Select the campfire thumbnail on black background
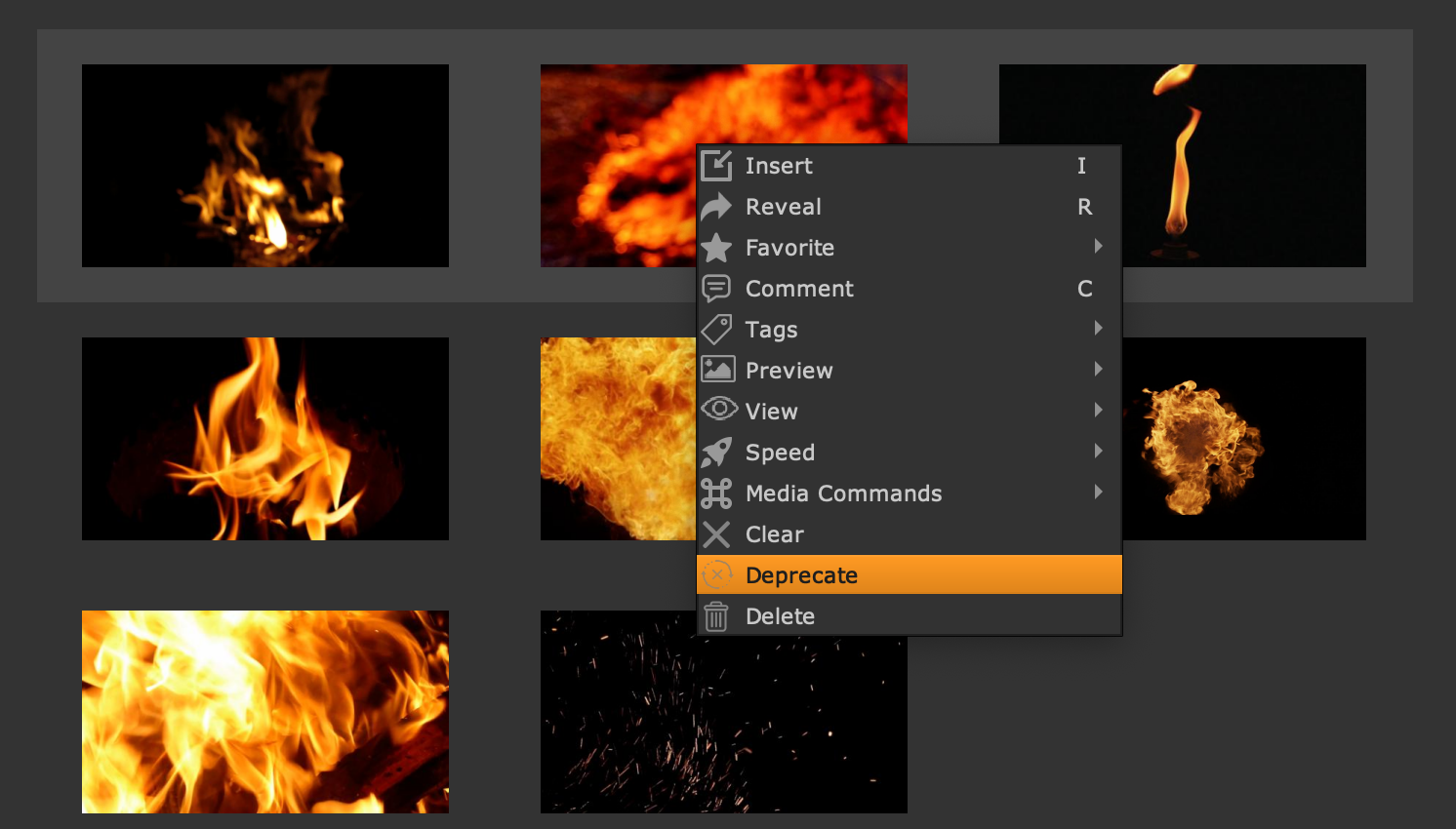Viewport: 1456px width, 829px height. pos(264,166)
